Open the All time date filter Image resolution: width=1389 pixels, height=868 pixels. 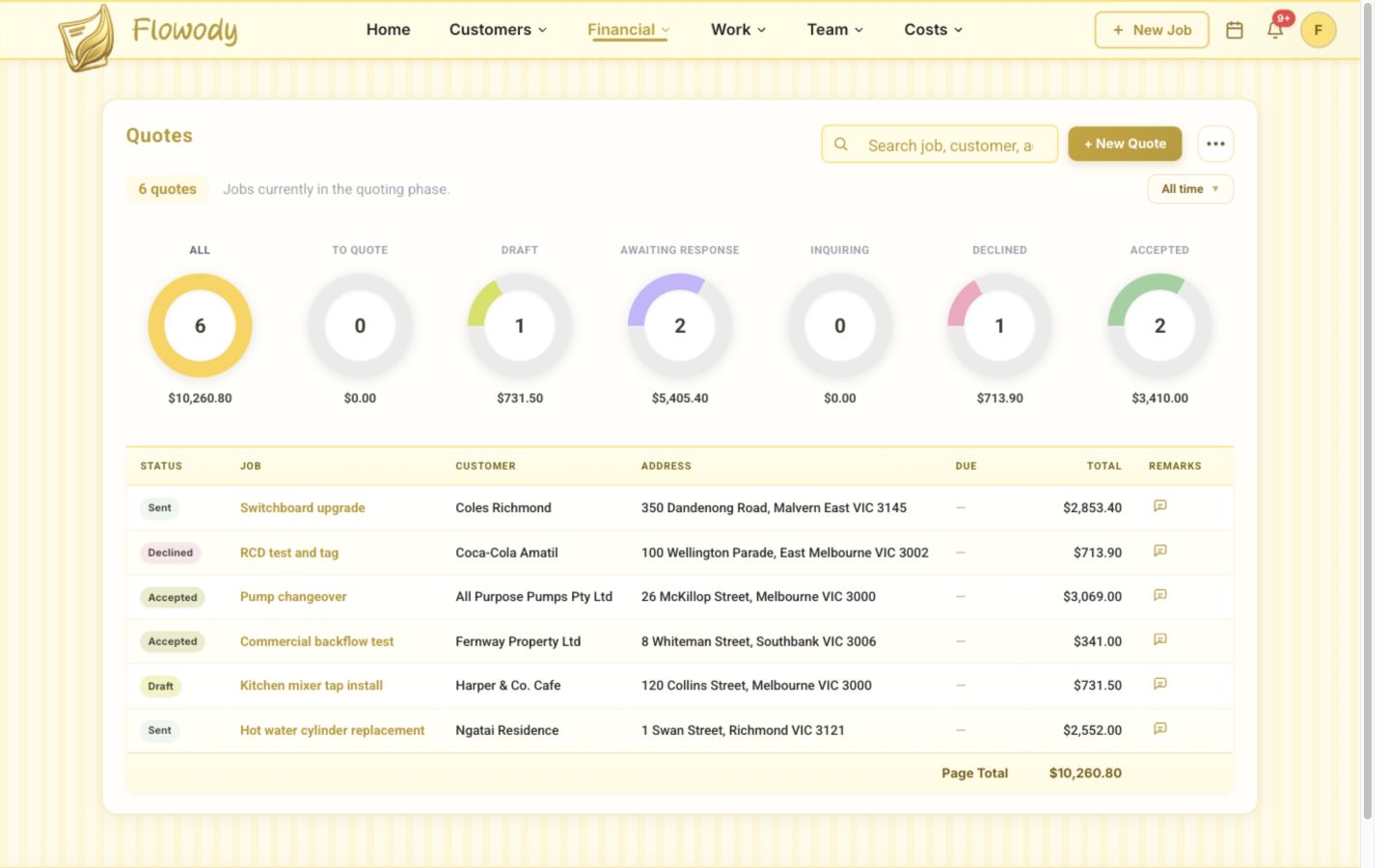[x=1190, y=189]
